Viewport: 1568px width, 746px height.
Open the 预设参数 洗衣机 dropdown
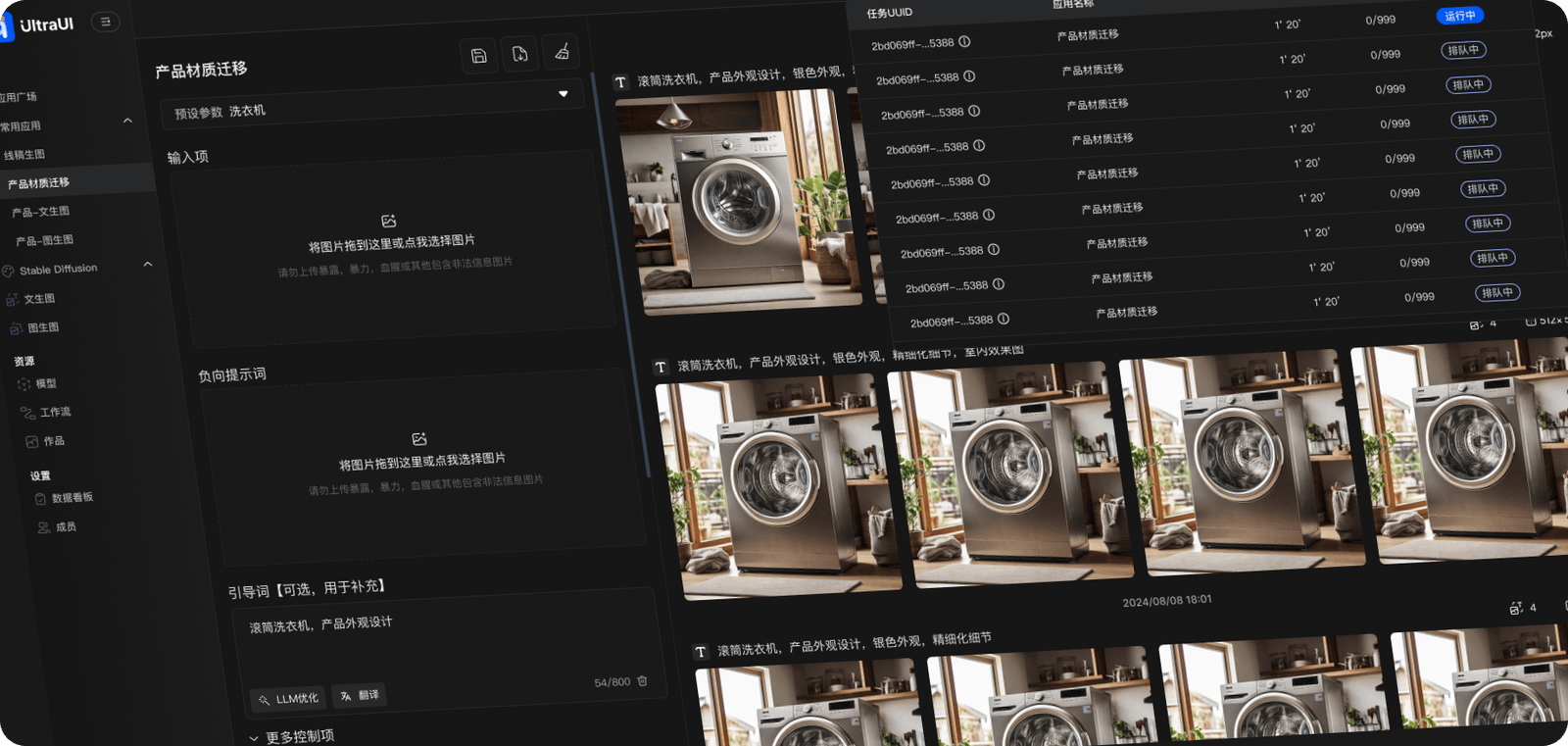tap(372, 103)
